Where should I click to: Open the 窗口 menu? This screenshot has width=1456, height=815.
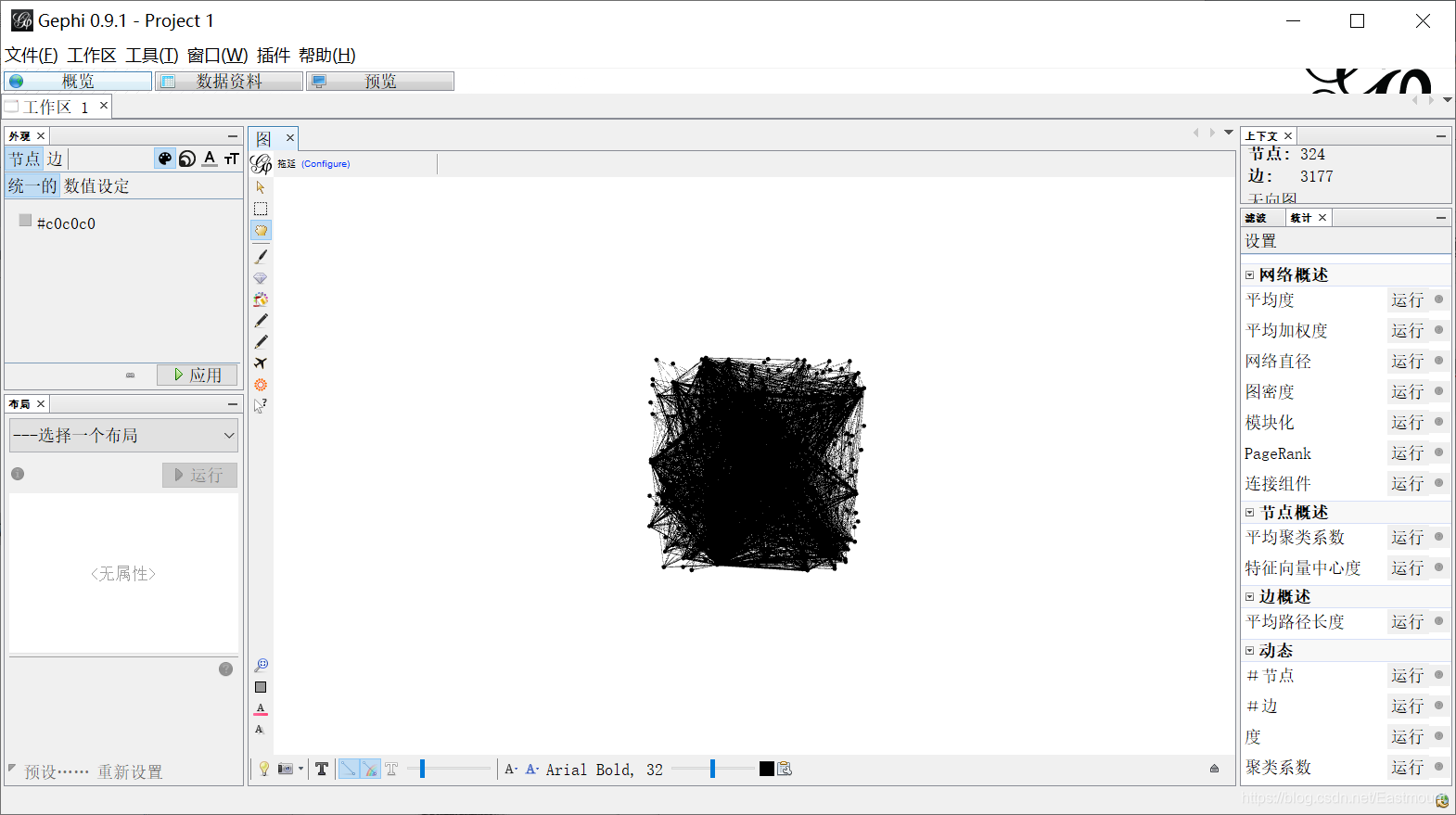click(x=218, y=56)
